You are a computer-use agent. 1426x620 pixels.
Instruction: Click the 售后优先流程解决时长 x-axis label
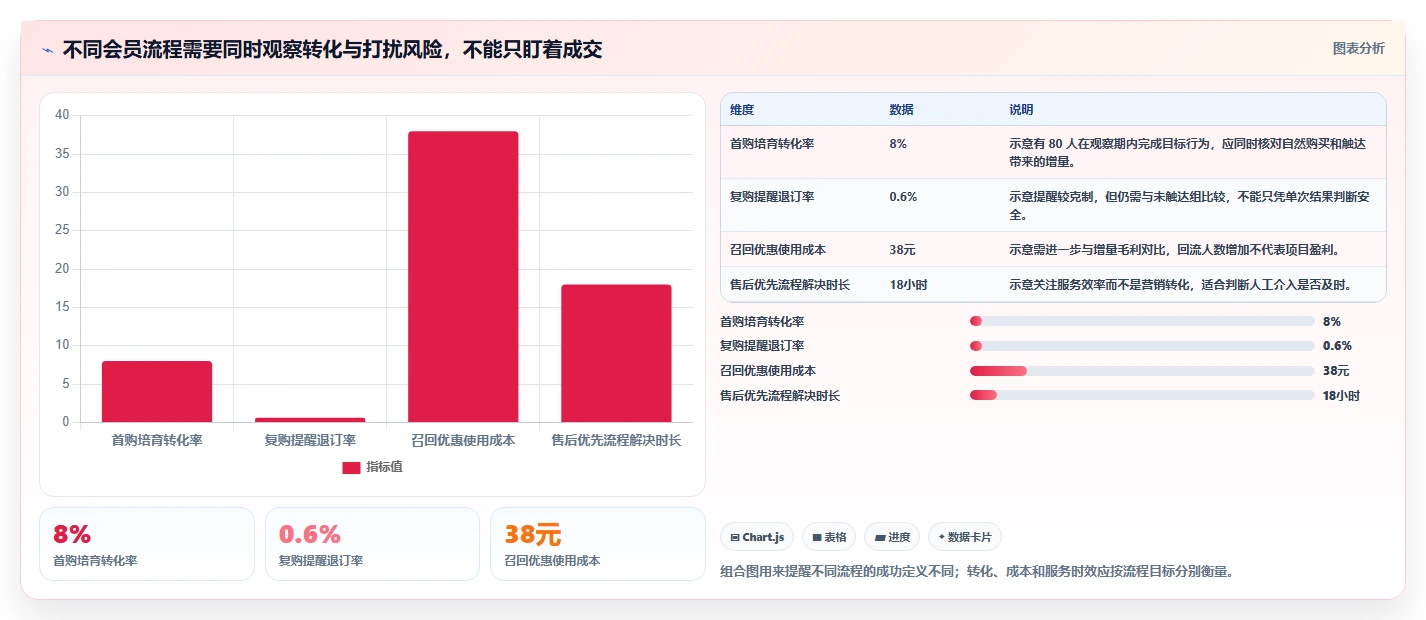click(x=616, y=440)
